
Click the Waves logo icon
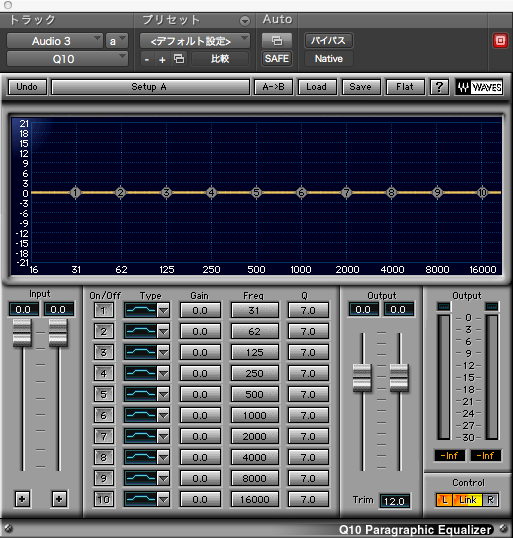480,87
